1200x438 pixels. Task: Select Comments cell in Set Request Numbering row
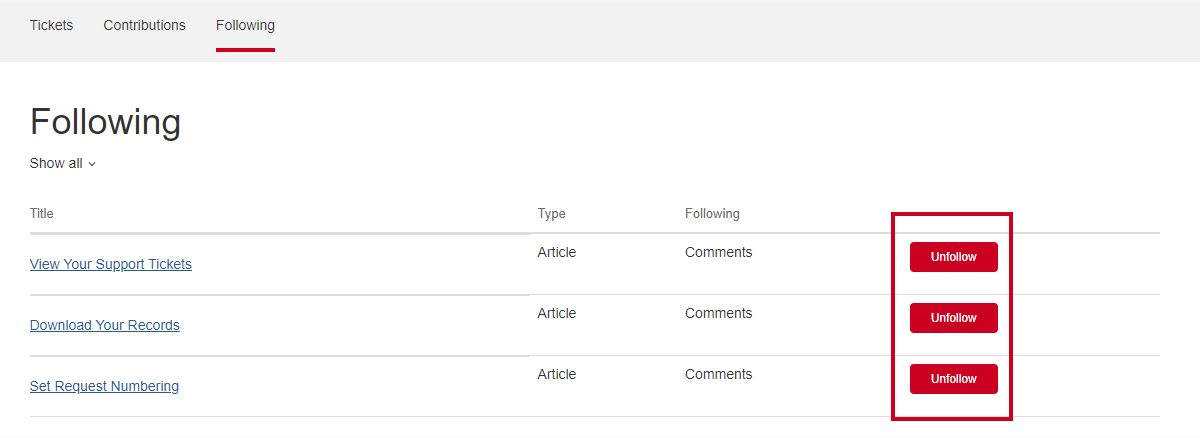tap(718, 374)
